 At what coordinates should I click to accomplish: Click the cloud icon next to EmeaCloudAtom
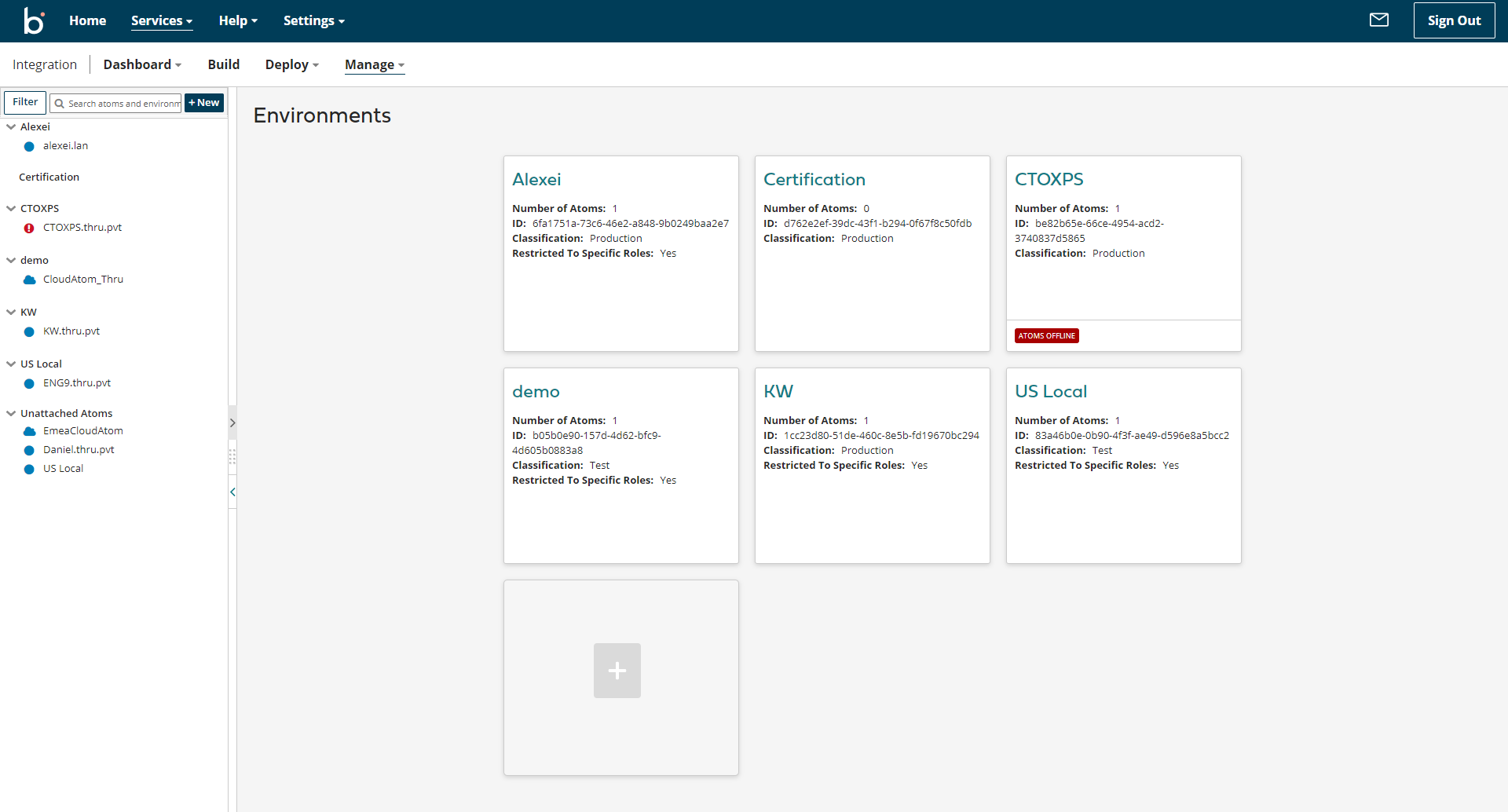tap(29, 431)
